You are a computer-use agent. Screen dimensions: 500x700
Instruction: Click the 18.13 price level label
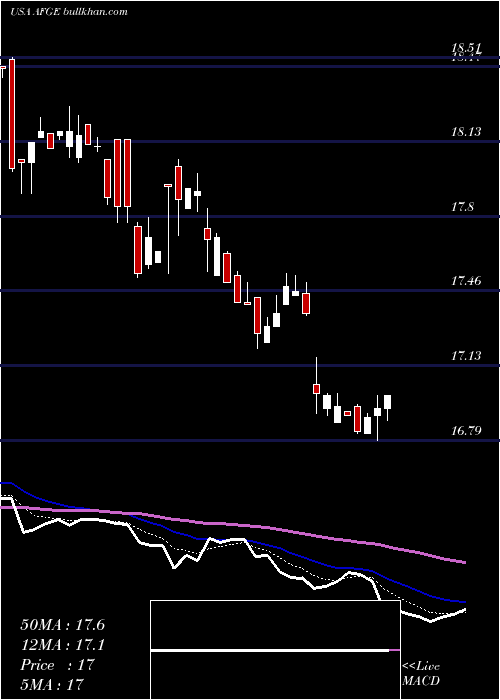point(466,132)
